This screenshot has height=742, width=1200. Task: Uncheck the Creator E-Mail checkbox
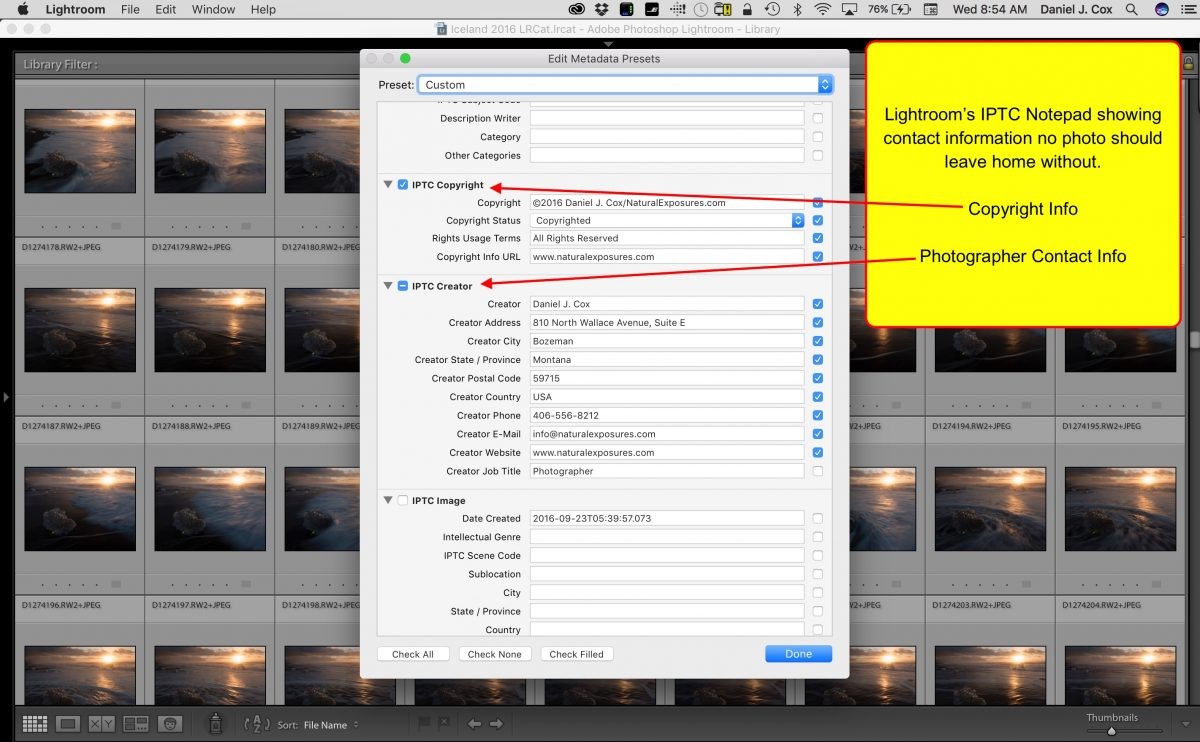818,434
